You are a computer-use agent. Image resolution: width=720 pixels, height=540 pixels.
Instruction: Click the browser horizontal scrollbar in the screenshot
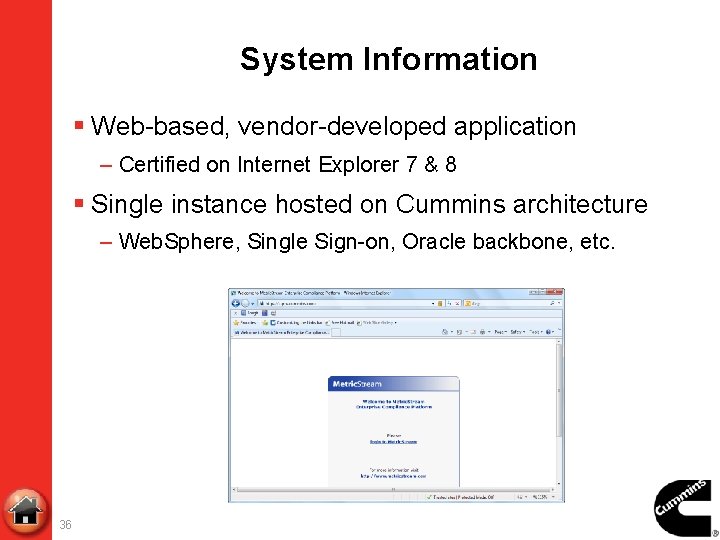coord(394,489)
